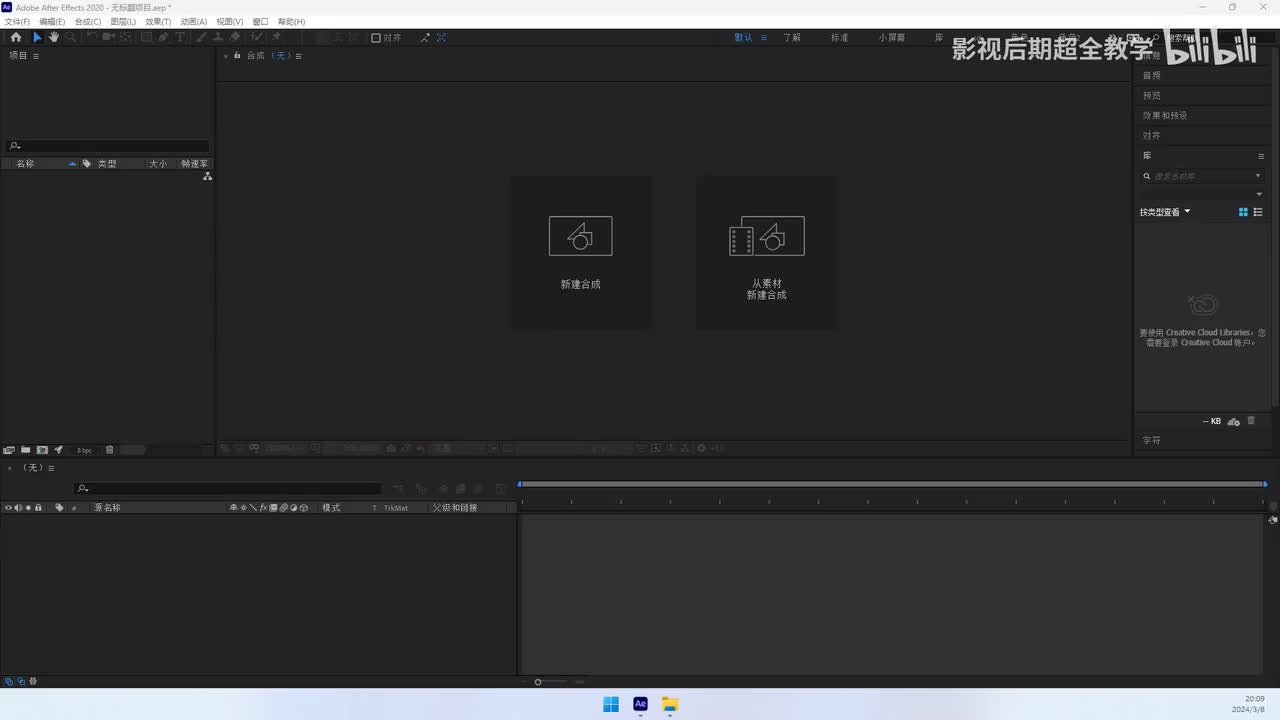The height and width of the screenshot is (720, 1280).
Task: Open File Explorer from the taskbar
Action: 670,704
